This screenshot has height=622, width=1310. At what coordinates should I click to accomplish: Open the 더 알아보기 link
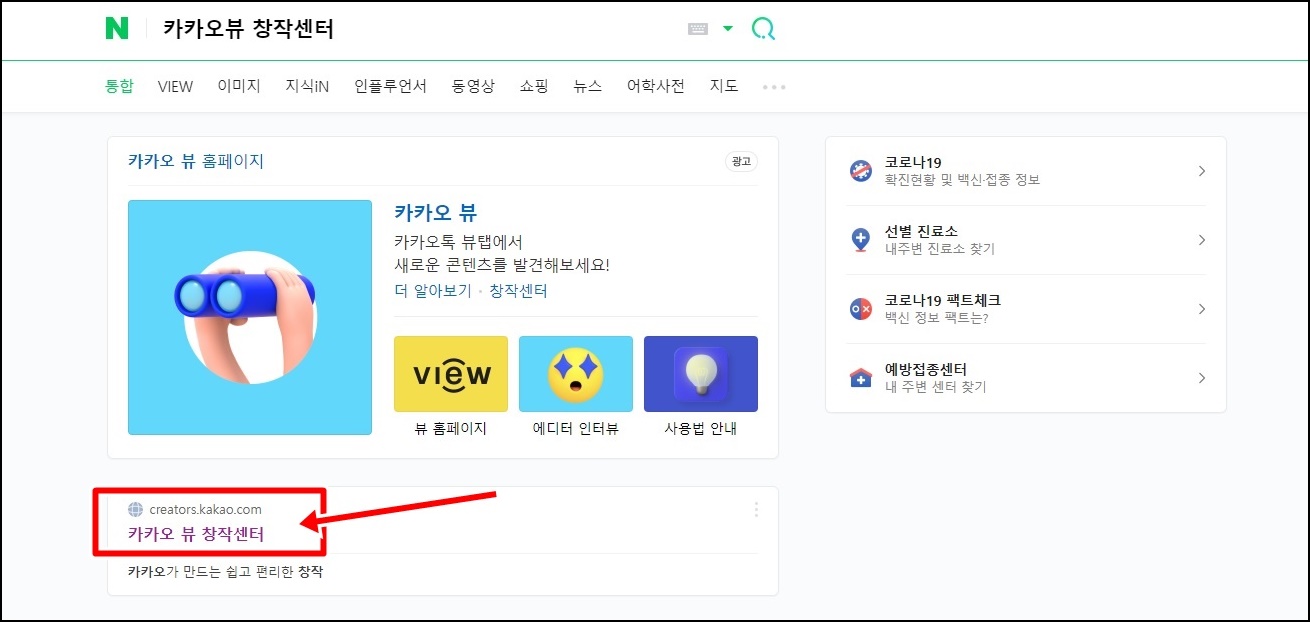click(434, 291)
